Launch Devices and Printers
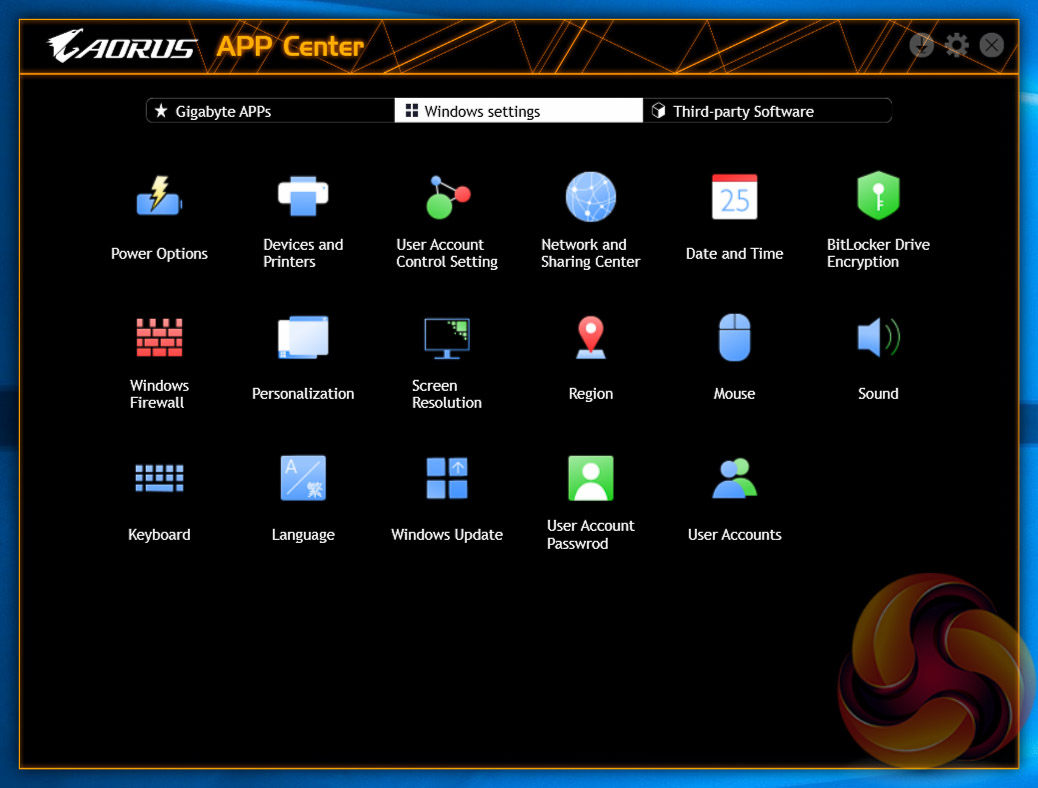The width and height of the screenshot is (1038, 788). [303, 197]
